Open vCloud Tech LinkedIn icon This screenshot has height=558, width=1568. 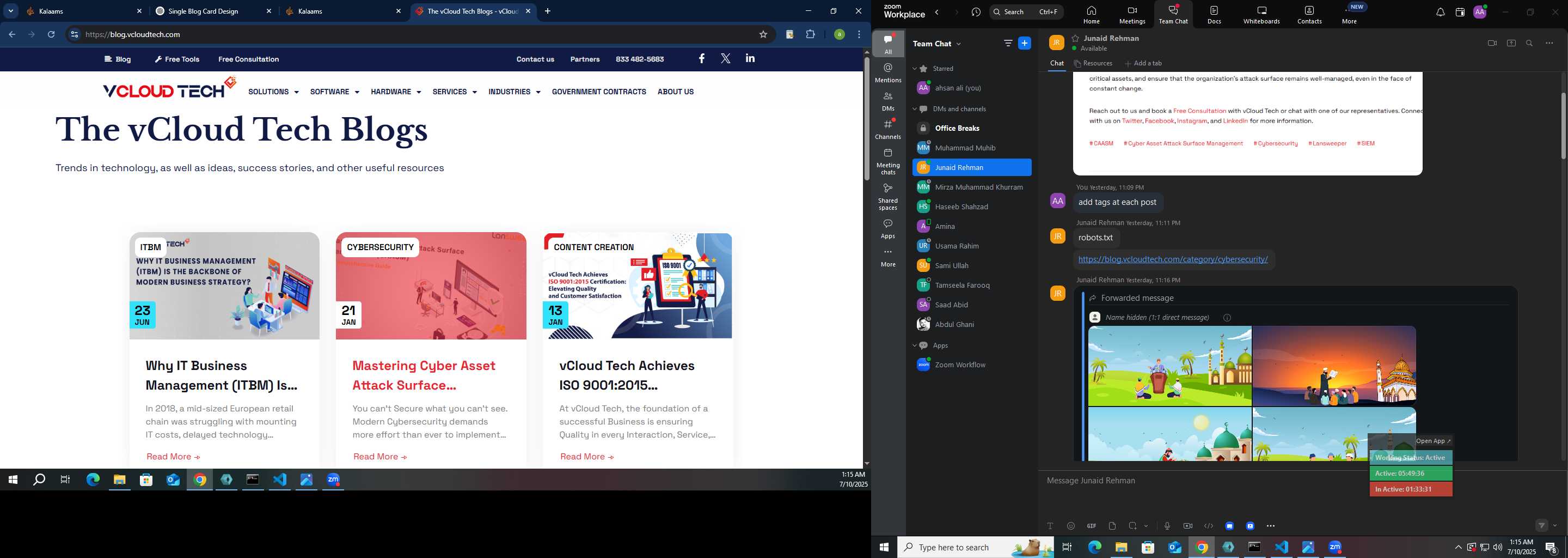[750, 58]
